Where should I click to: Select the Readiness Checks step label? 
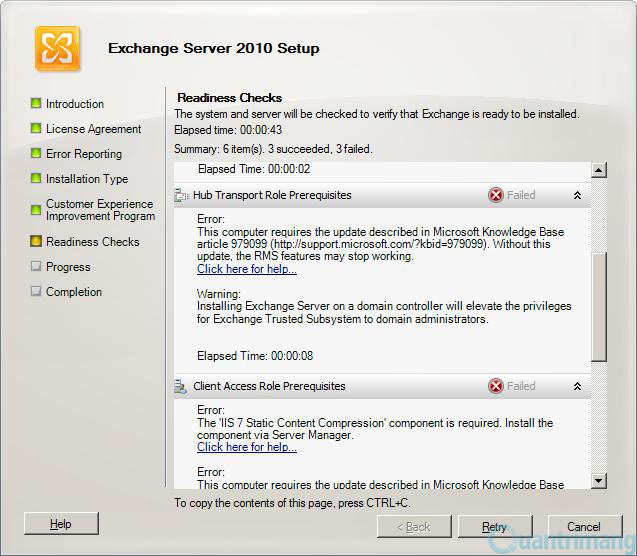point(93,242)
